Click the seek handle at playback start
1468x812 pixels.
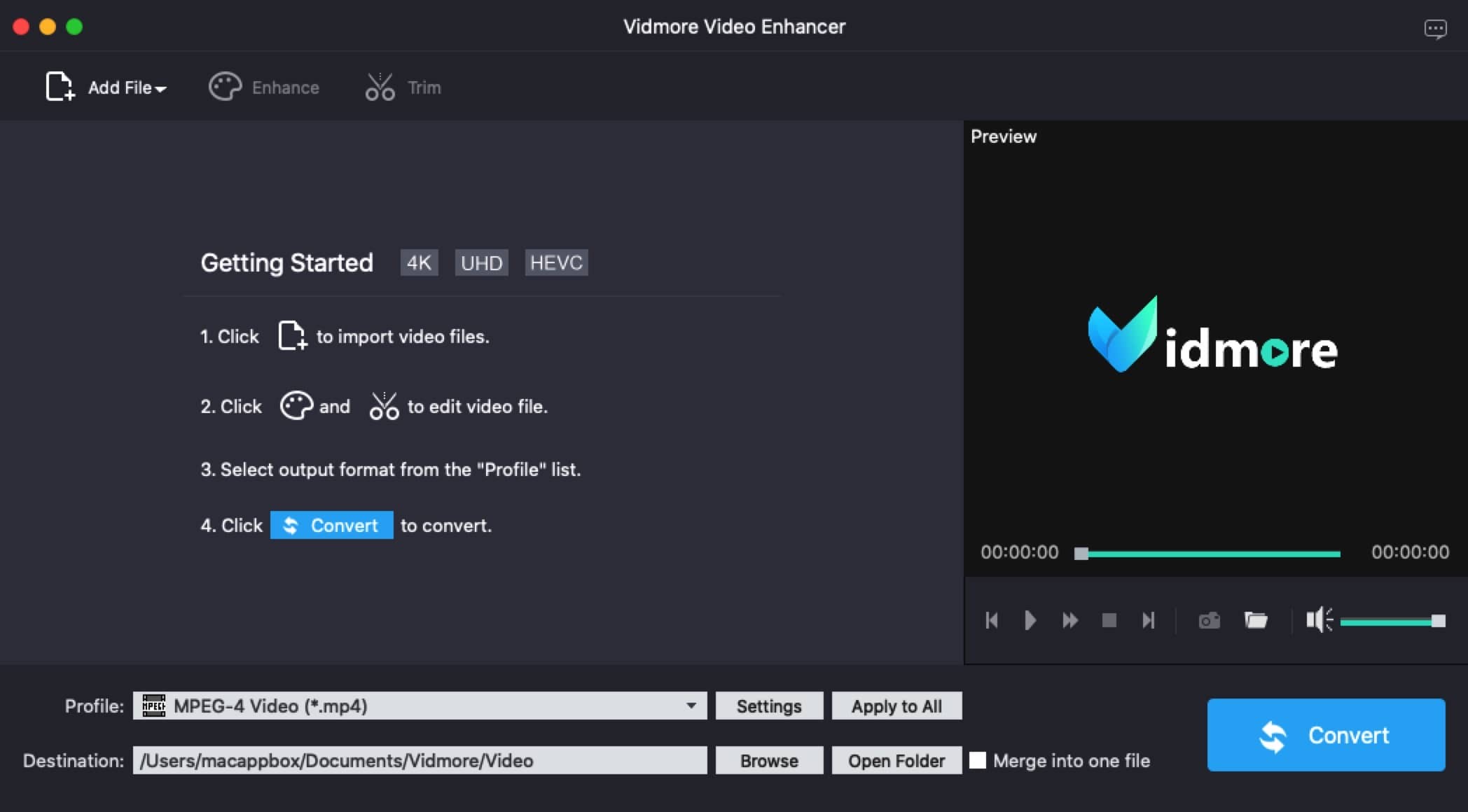pyautogui.click(x=1081, y=554)
